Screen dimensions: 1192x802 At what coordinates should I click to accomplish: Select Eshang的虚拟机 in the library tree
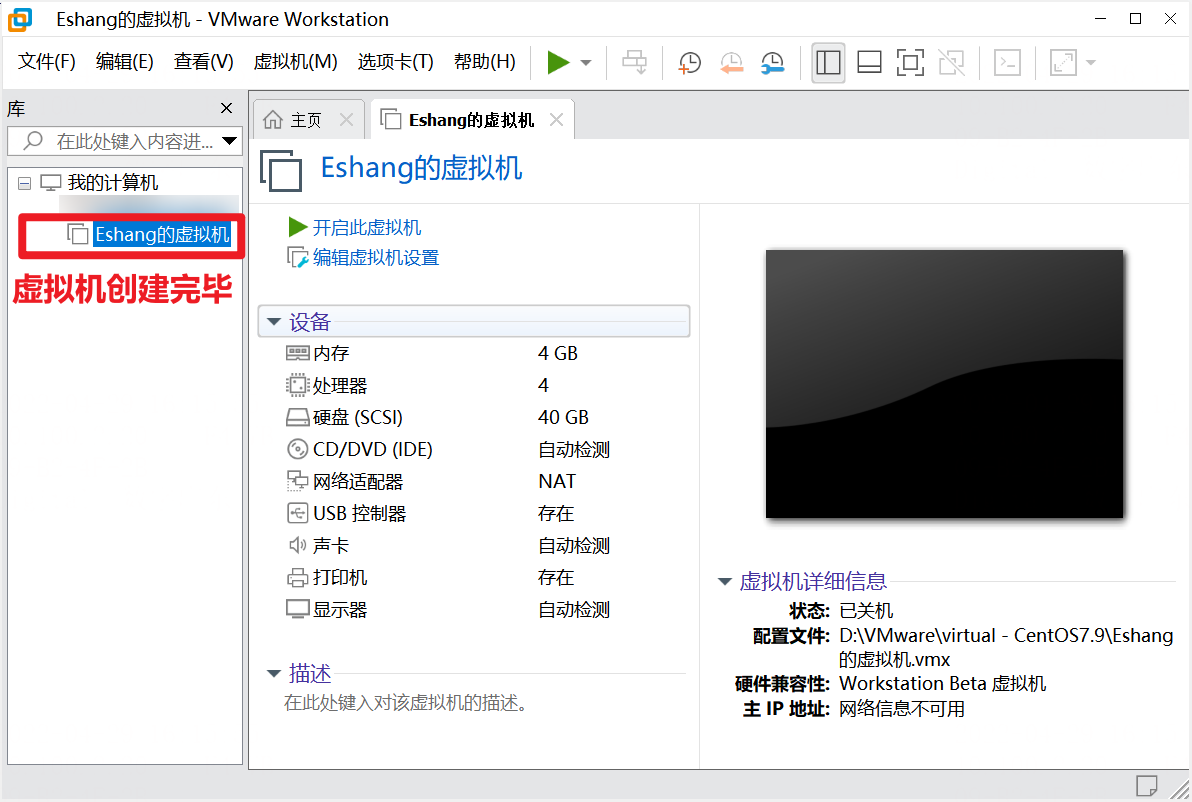coord(162,234)
